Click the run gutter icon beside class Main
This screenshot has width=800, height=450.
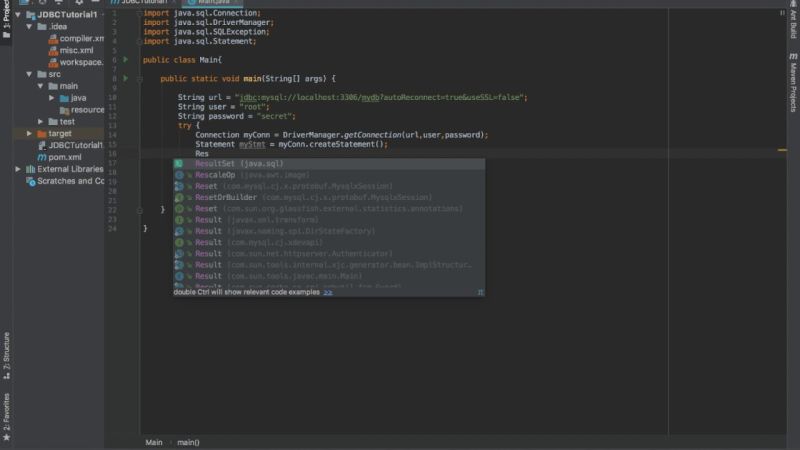(x=126, y=60)
